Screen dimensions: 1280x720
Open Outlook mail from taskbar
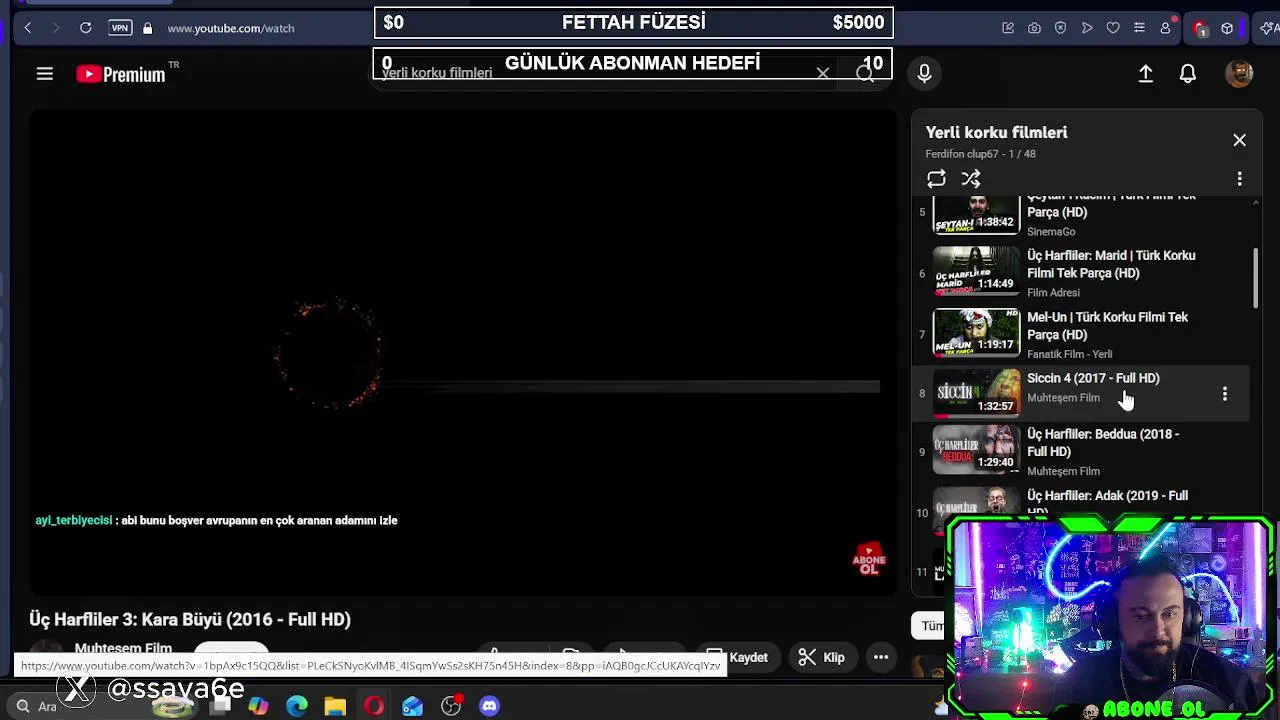(x=412, y=706)
